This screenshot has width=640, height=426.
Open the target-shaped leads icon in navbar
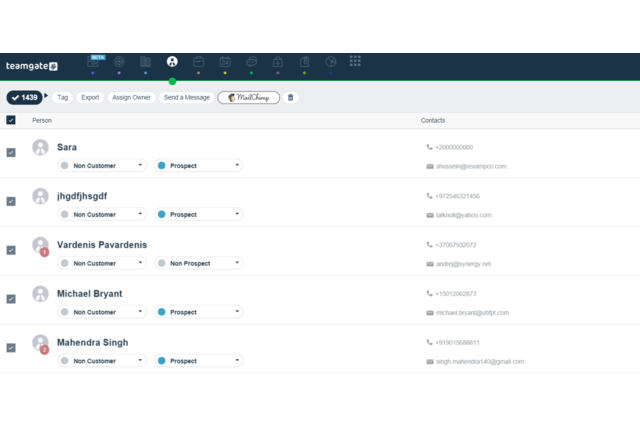119,62
